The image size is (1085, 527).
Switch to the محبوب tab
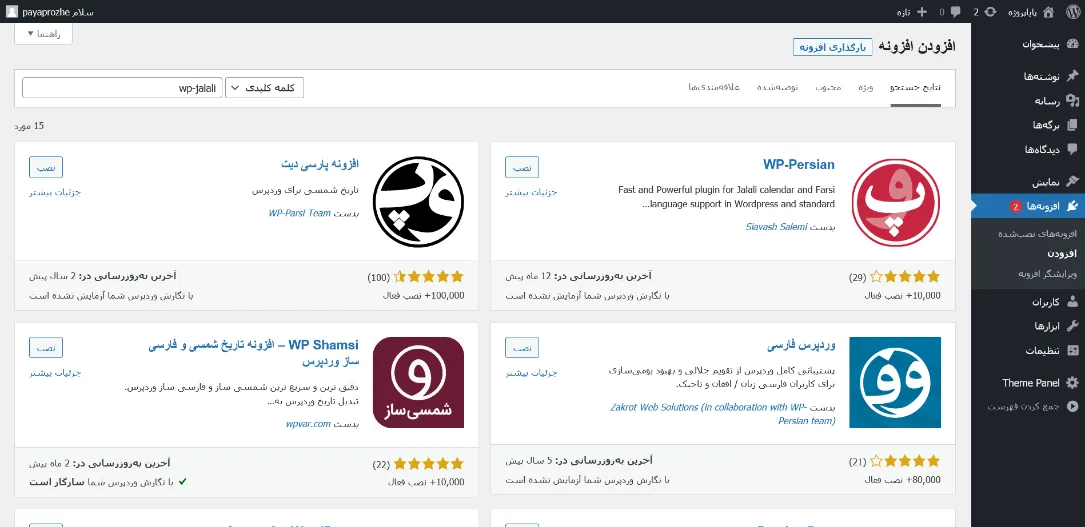click(x=828, y=88)
